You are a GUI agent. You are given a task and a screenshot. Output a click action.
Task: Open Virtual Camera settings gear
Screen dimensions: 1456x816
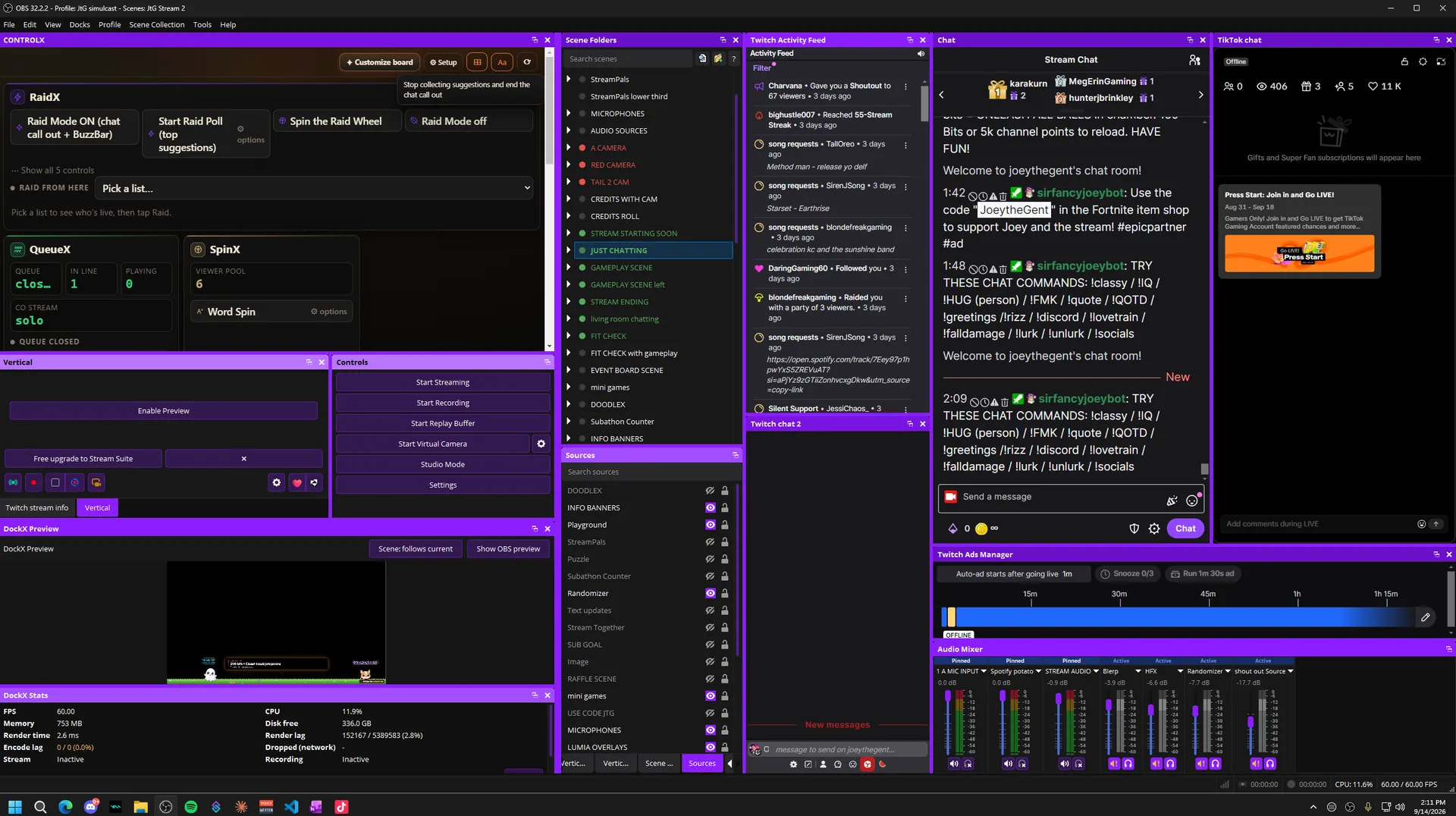541,444
